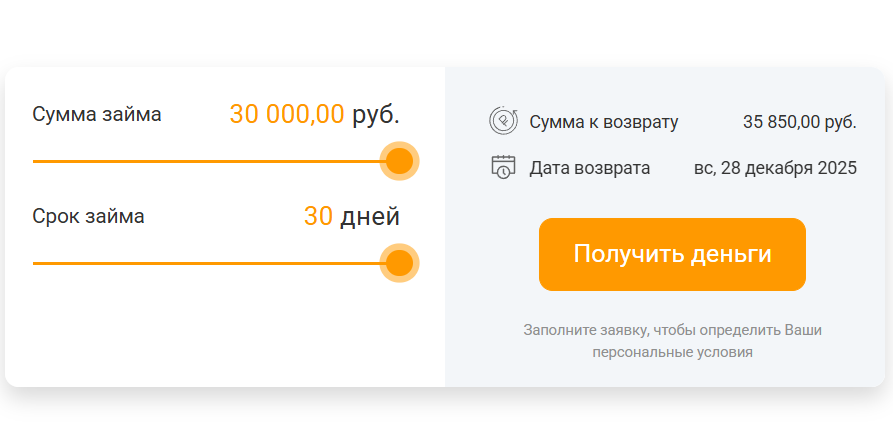Click the coin icon beside Сумма к возврату

click(x=503, y=121)
